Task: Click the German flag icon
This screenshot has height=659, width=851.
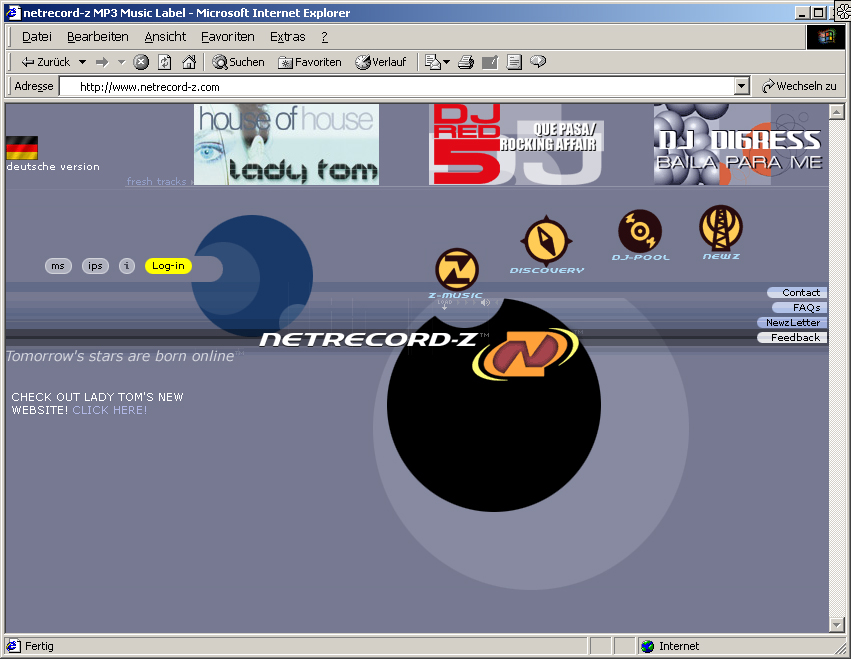Action: [x=22, y=148]
